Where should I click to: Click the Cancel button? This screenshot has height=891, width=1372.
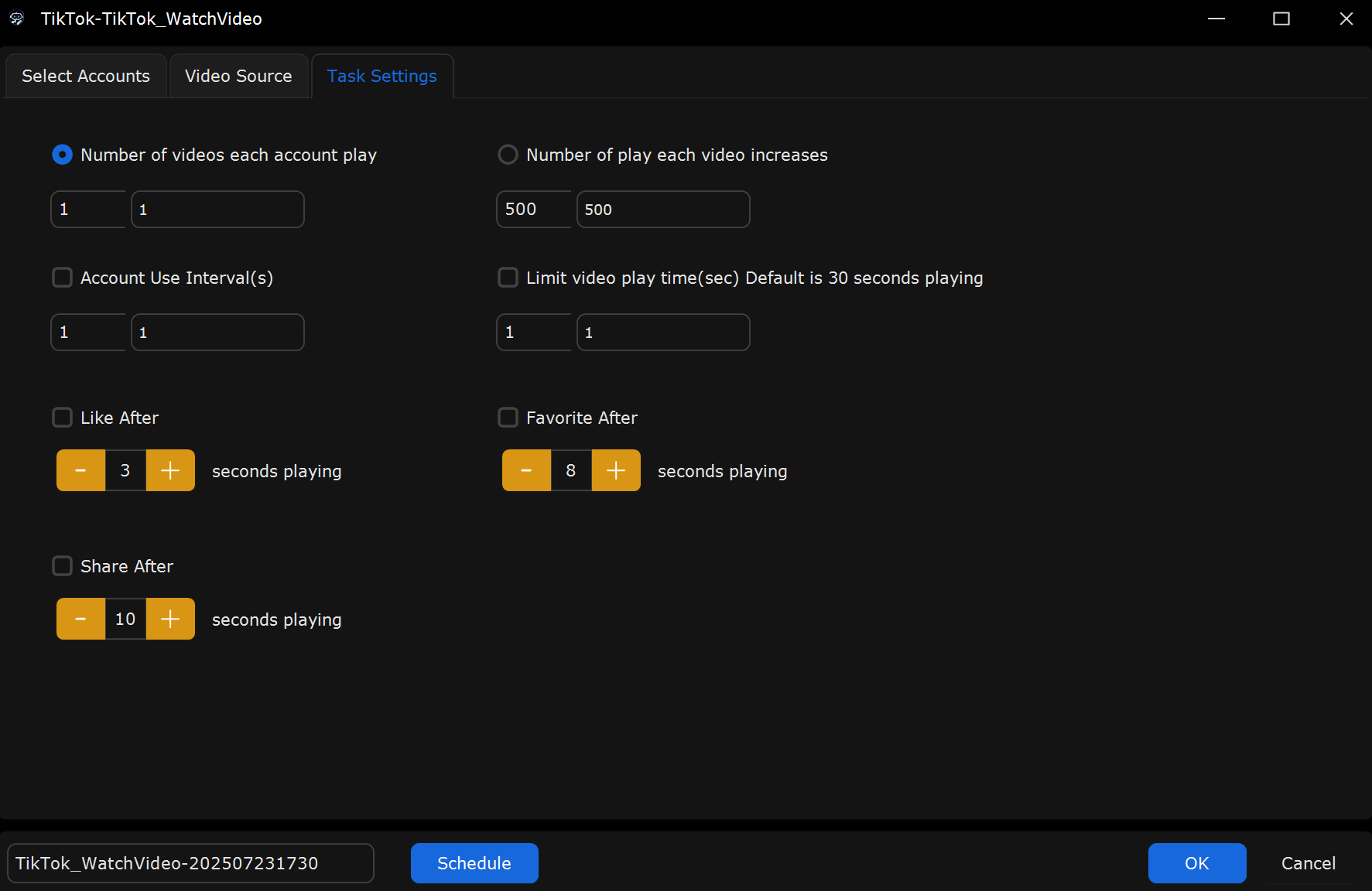(x=1309, y=863)
